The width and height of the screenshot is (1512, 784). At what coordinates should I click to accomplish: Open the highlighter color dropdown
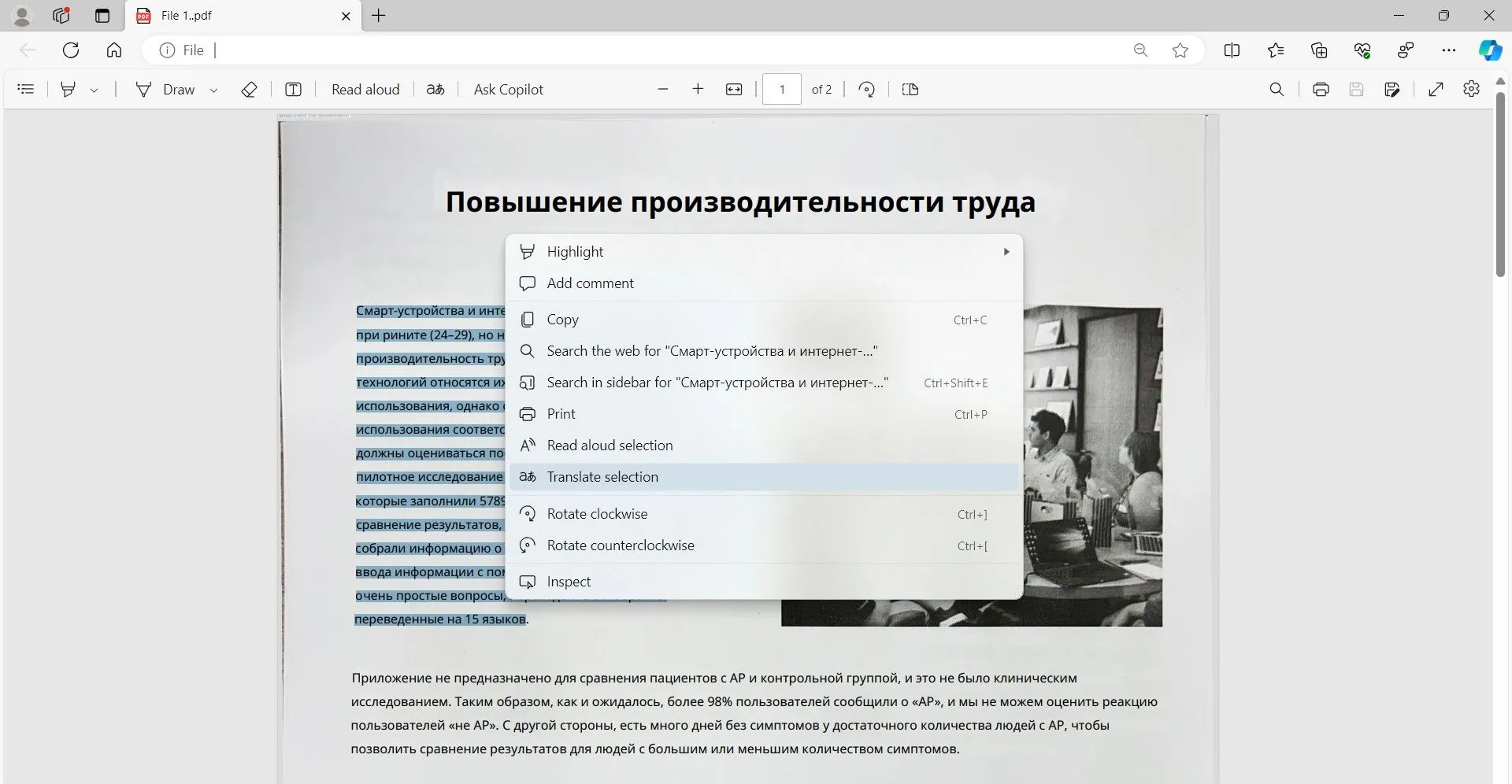(x=94, y=89)
